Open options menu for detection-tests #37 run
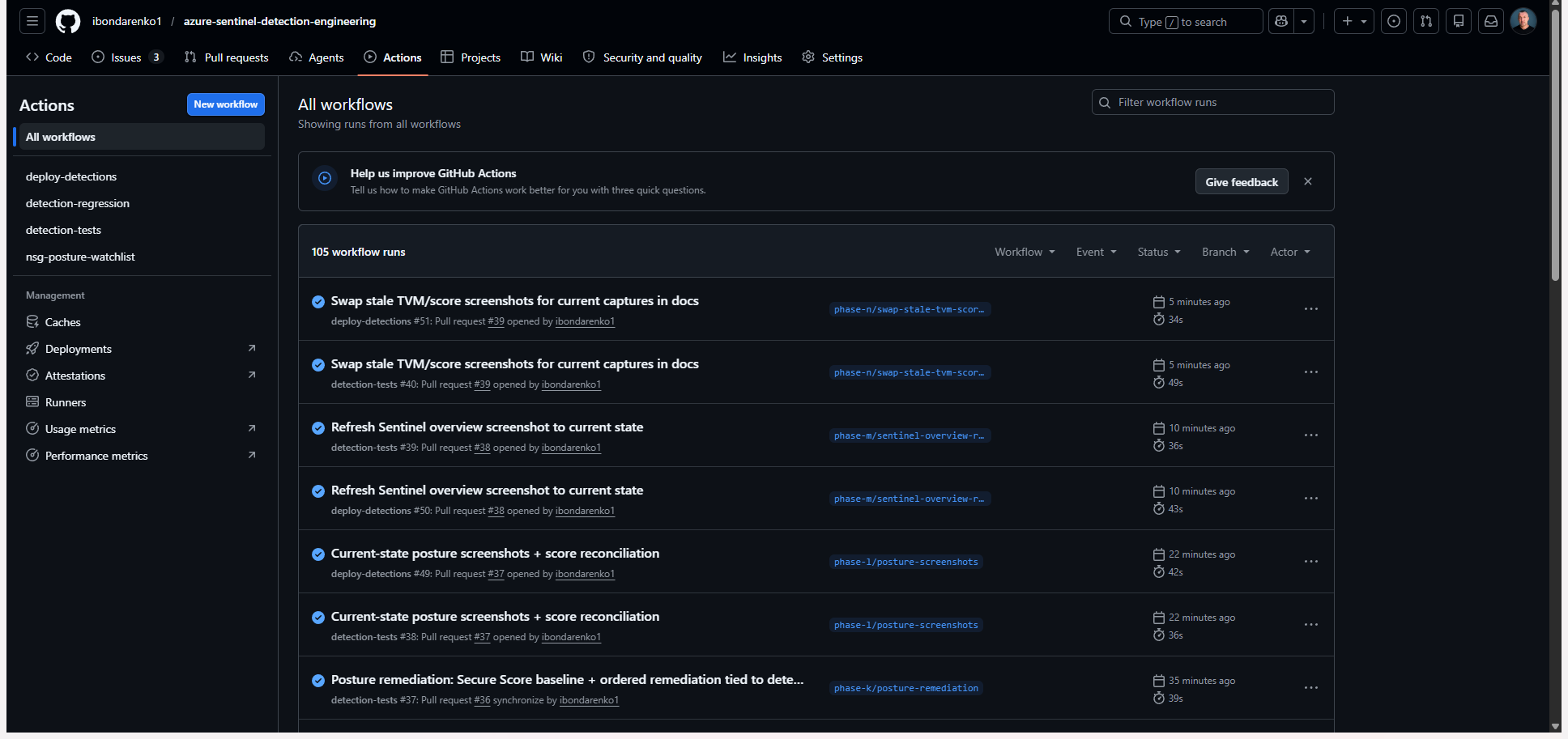This screenshot has width=1568, height=739. [1310, 688]
